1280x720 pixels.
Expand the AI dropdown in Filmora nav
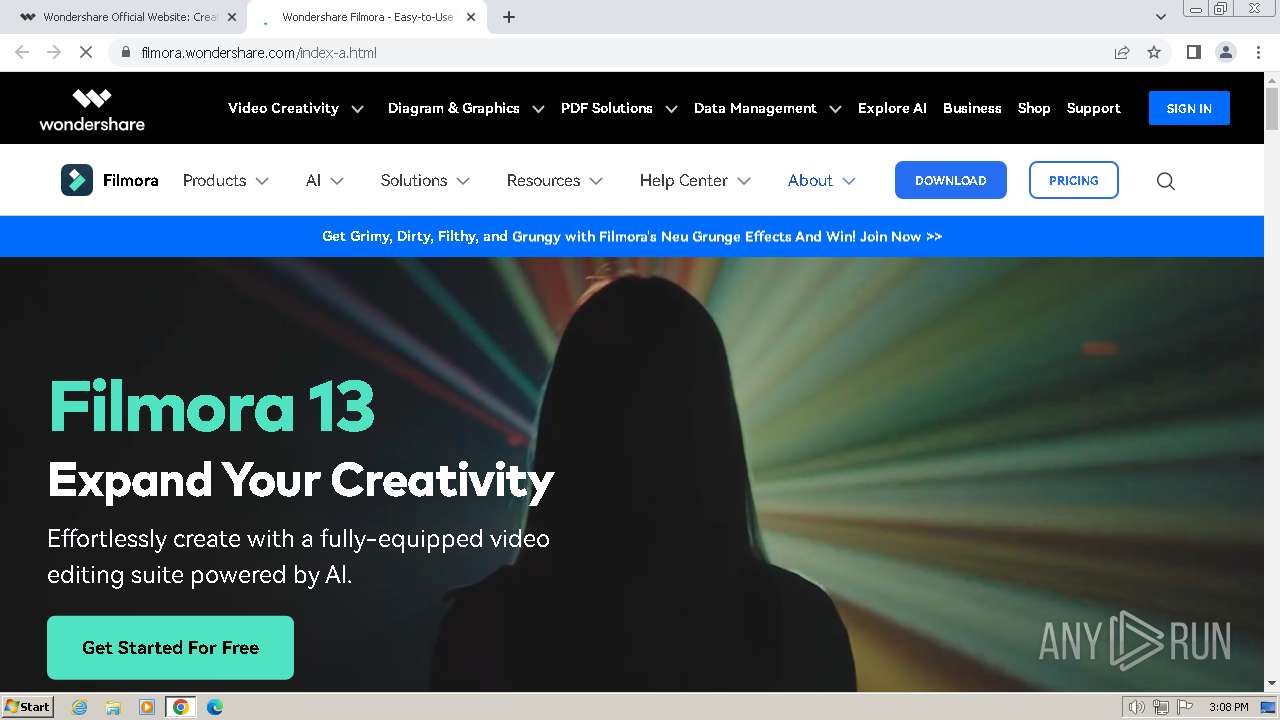coord(324,181)
